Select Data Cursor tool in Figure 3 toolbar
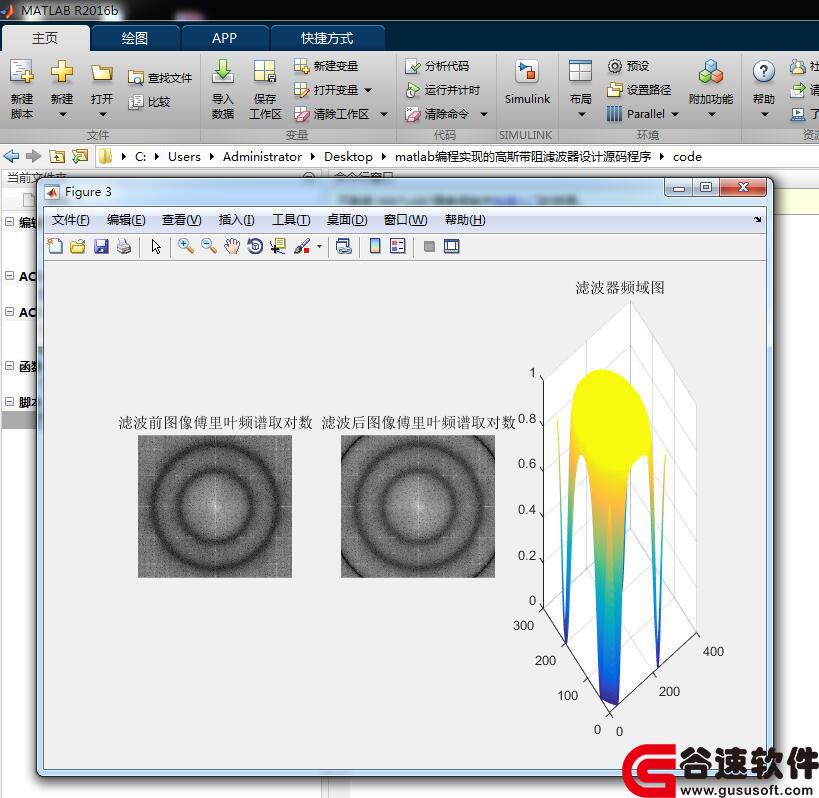Screen dimensions: 819x798 pyautogui.click(x=278, y=246)
